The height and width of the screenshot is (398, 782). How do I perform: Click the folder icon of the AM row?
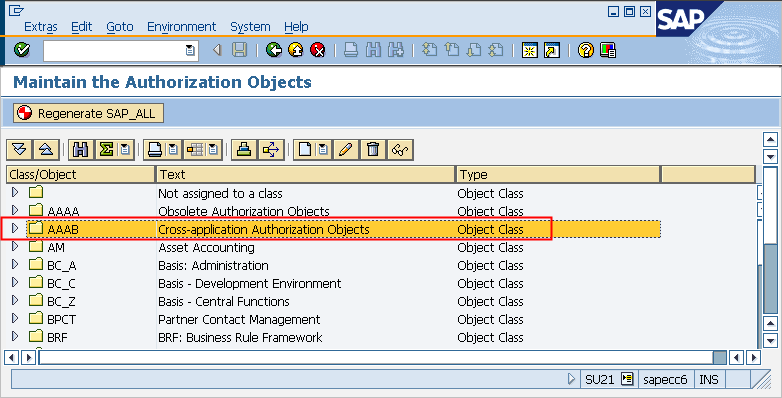[x=36, y=246]
